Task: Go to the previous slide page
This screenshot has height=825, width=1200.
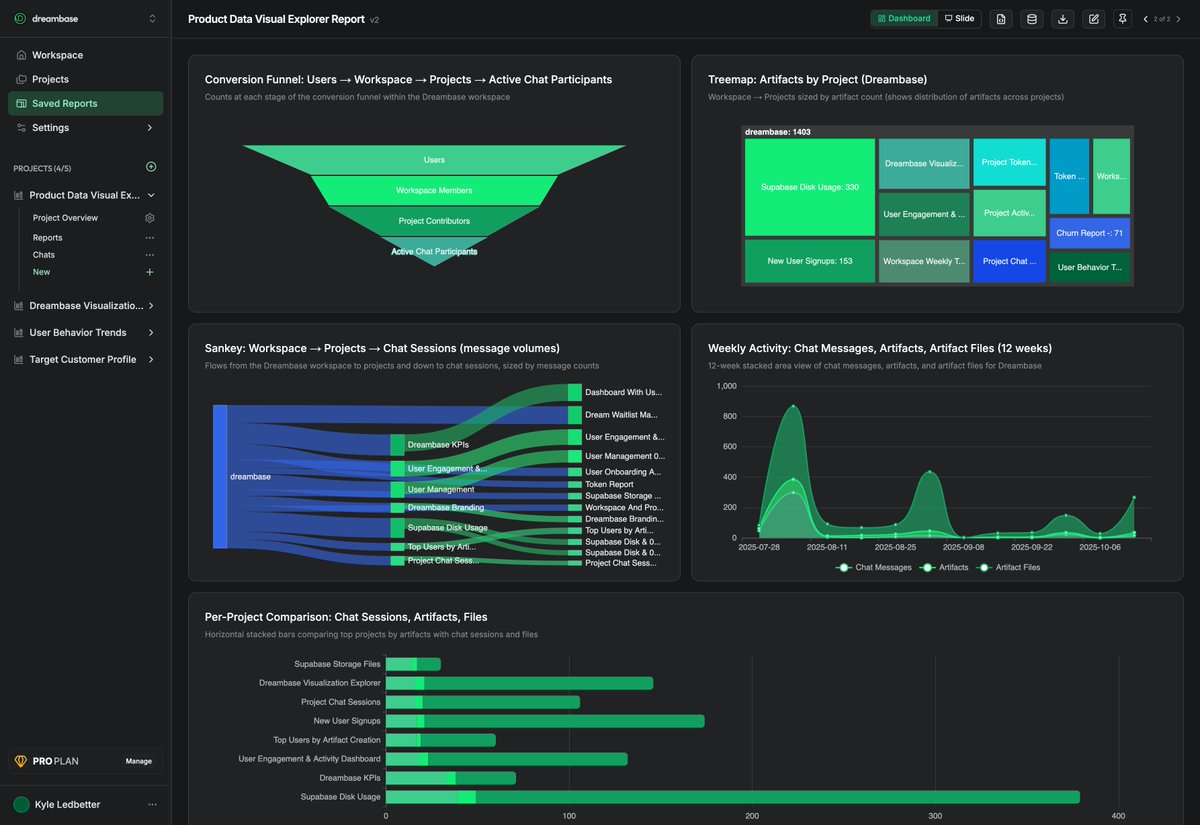Action: [x=1145, y=18]
